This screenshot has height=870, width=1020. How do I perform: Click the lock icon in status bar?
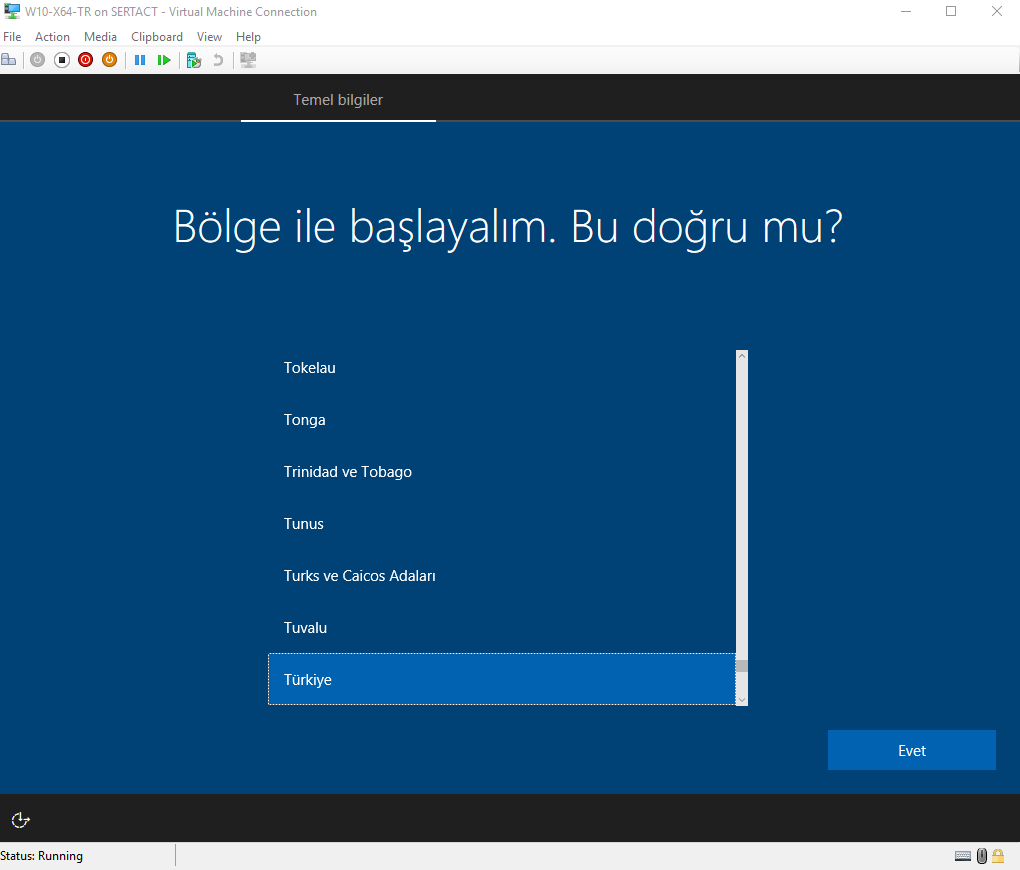[x=998, y=856]
